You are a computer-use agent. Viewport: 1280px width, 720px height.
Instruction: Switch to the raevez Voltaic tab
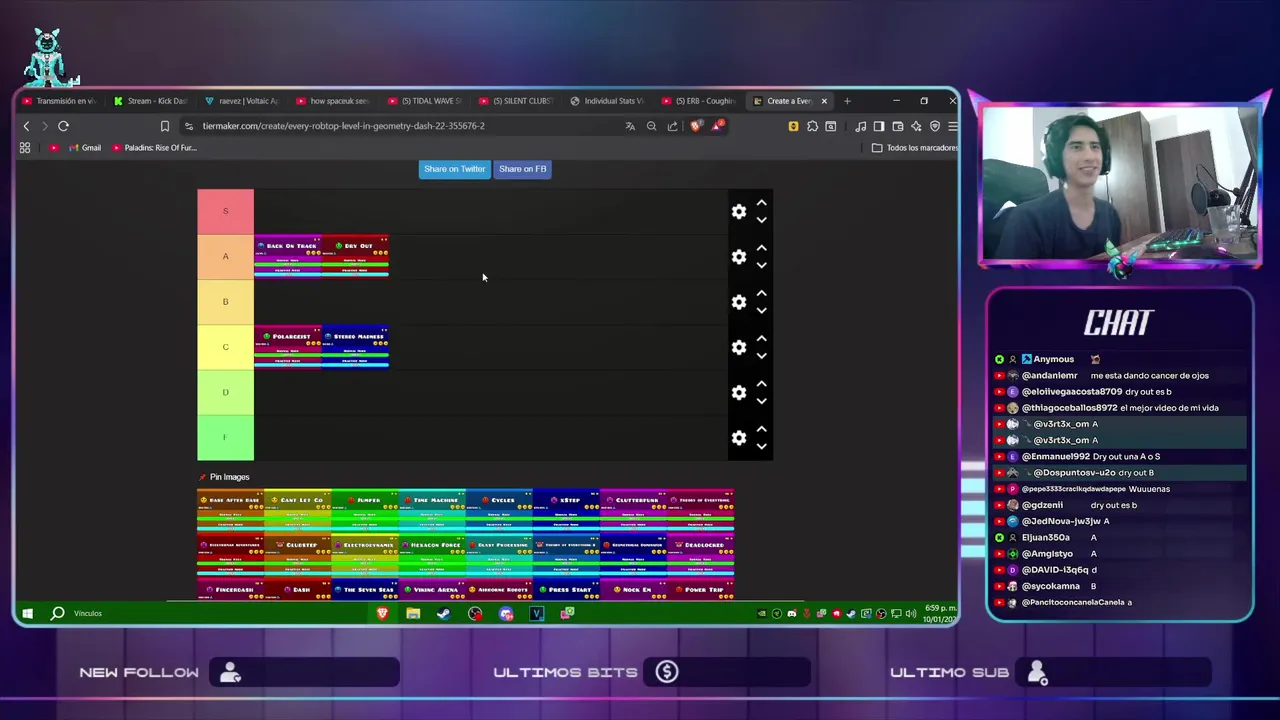click(242, 101)
